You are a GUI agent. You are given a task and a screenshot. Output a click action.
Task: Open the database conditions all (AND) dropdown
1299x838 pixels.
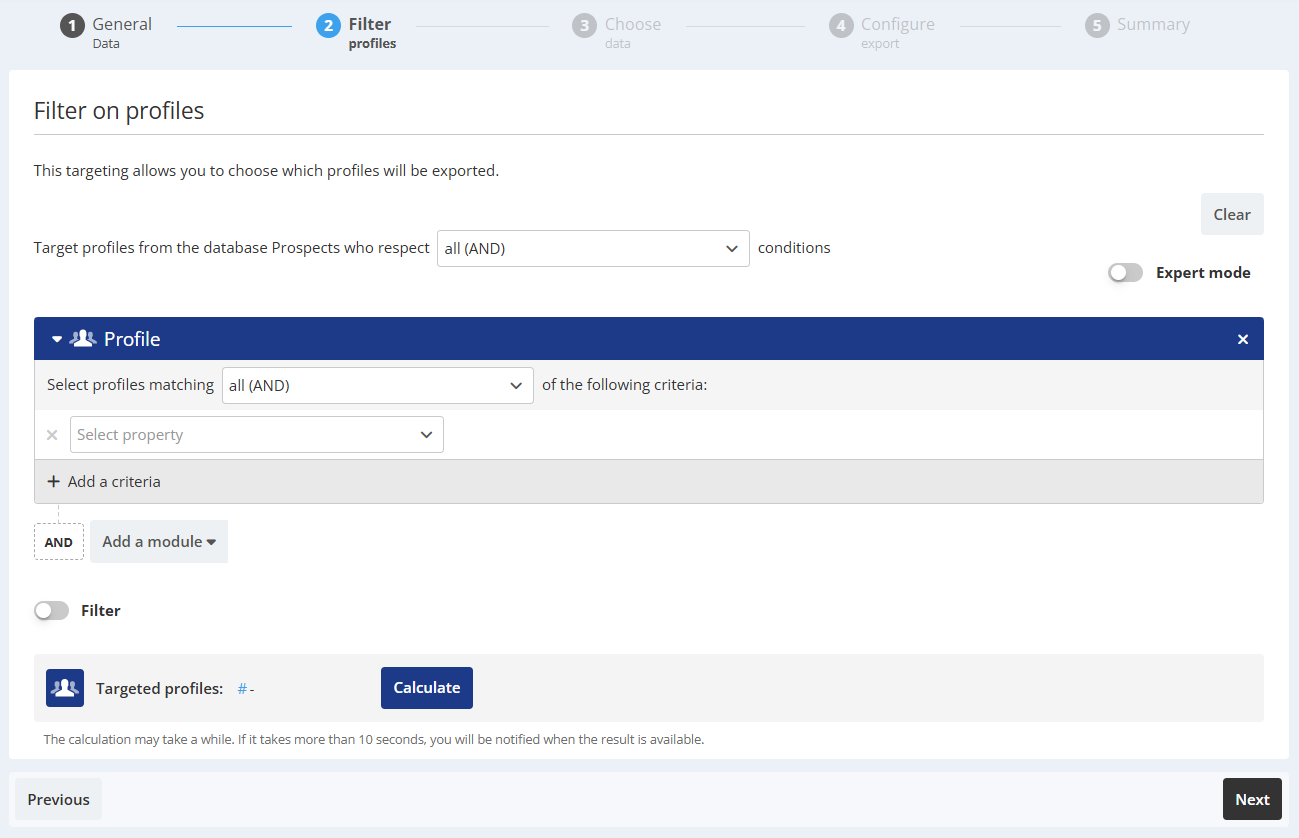(592, 249)
